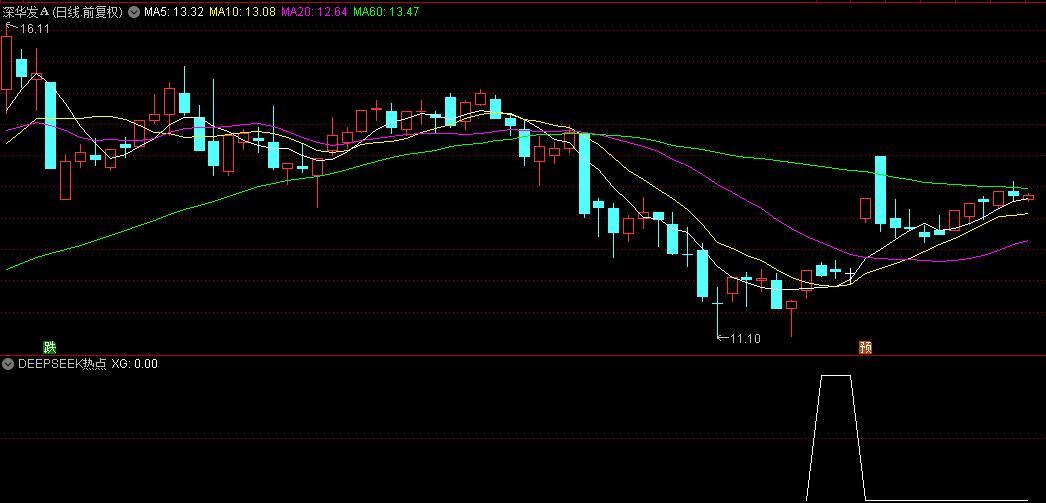1046x503 pixels.
Task: Click the orange 预 marker icon
Action: [865, 347]
